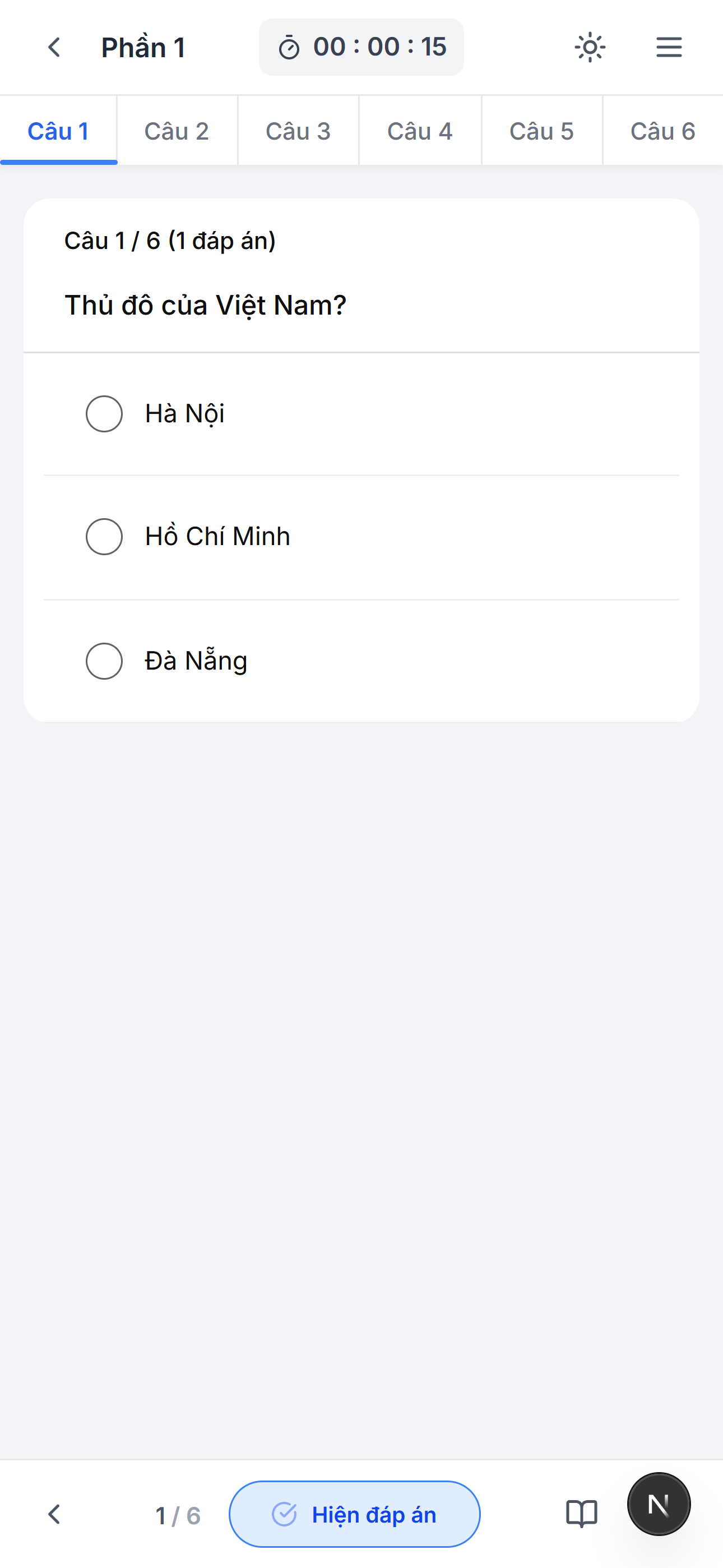Jump to the Câu 4 tab
Screen dimensions: 723x1568
(x=420, y=131)
